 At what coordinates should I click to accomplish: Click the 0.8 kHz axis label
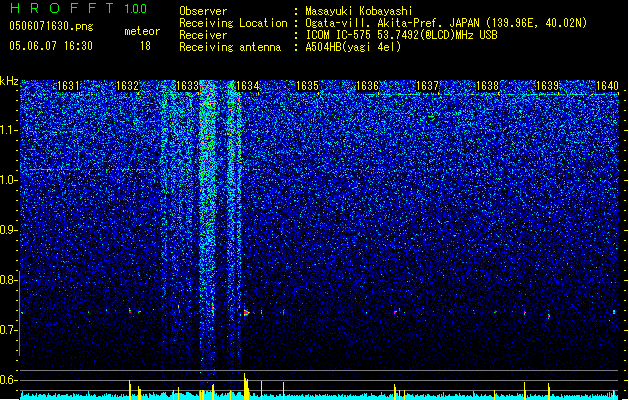[x=9, y=280]
